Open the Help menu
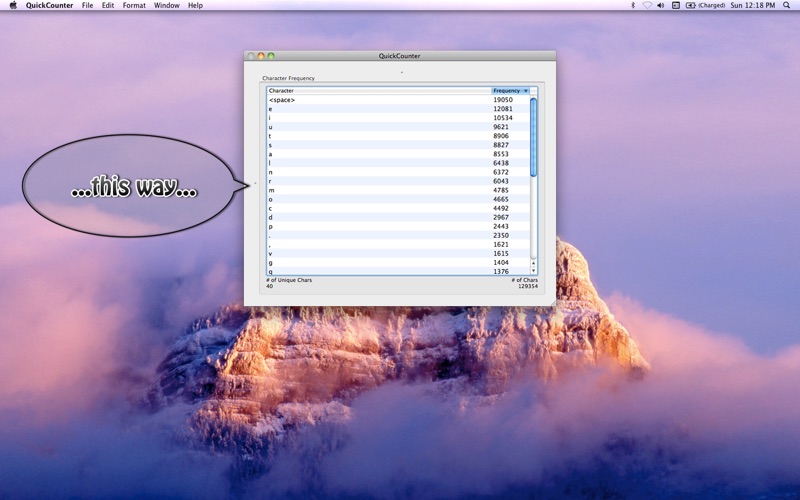 [195, 5]
